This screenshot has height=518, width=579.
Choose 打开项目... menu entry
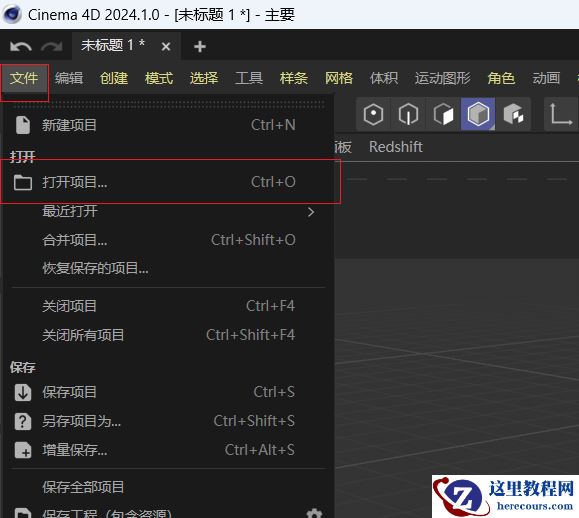coord(168,182)
